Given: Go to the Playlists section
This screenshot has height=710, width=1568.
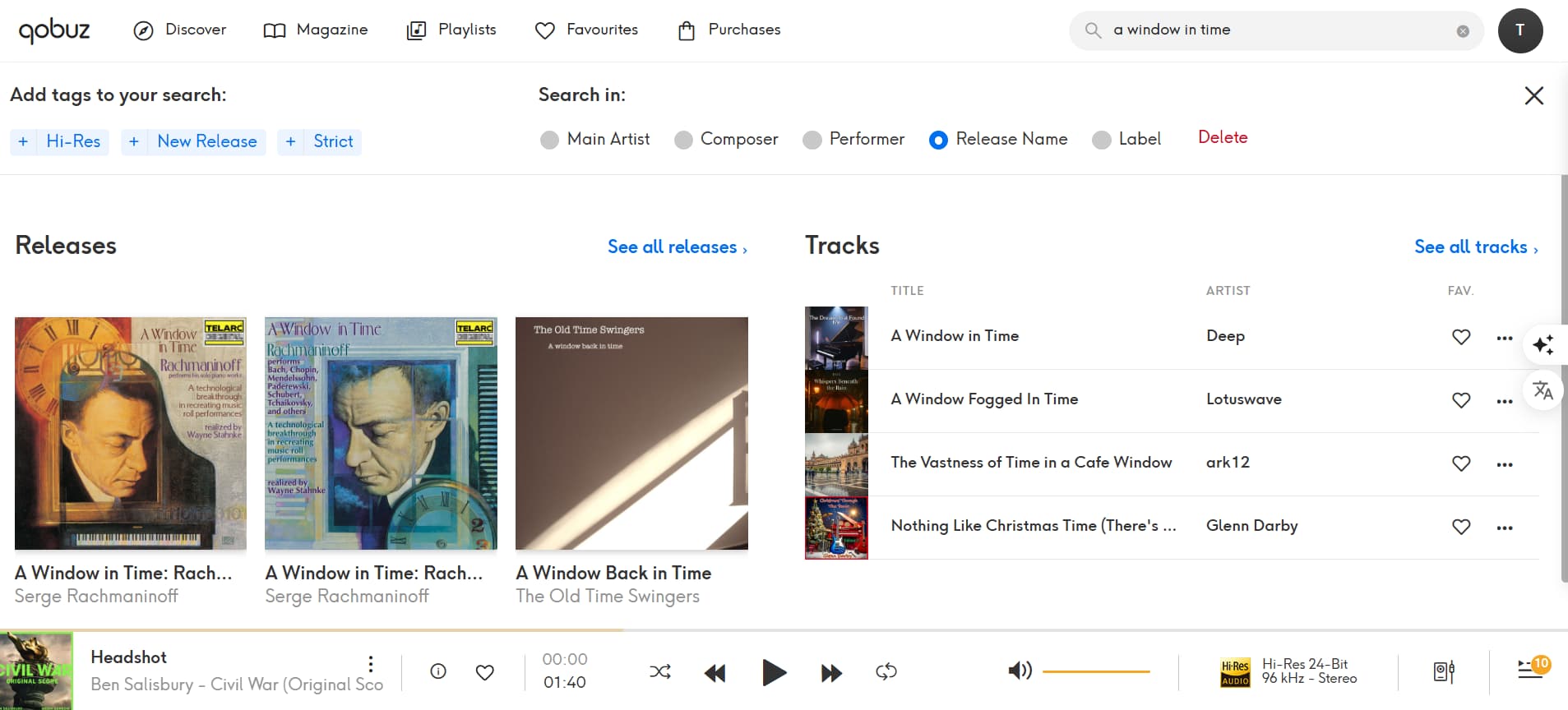Looking at the screenshot, I should pyautogui.click(x=451, y=30).
